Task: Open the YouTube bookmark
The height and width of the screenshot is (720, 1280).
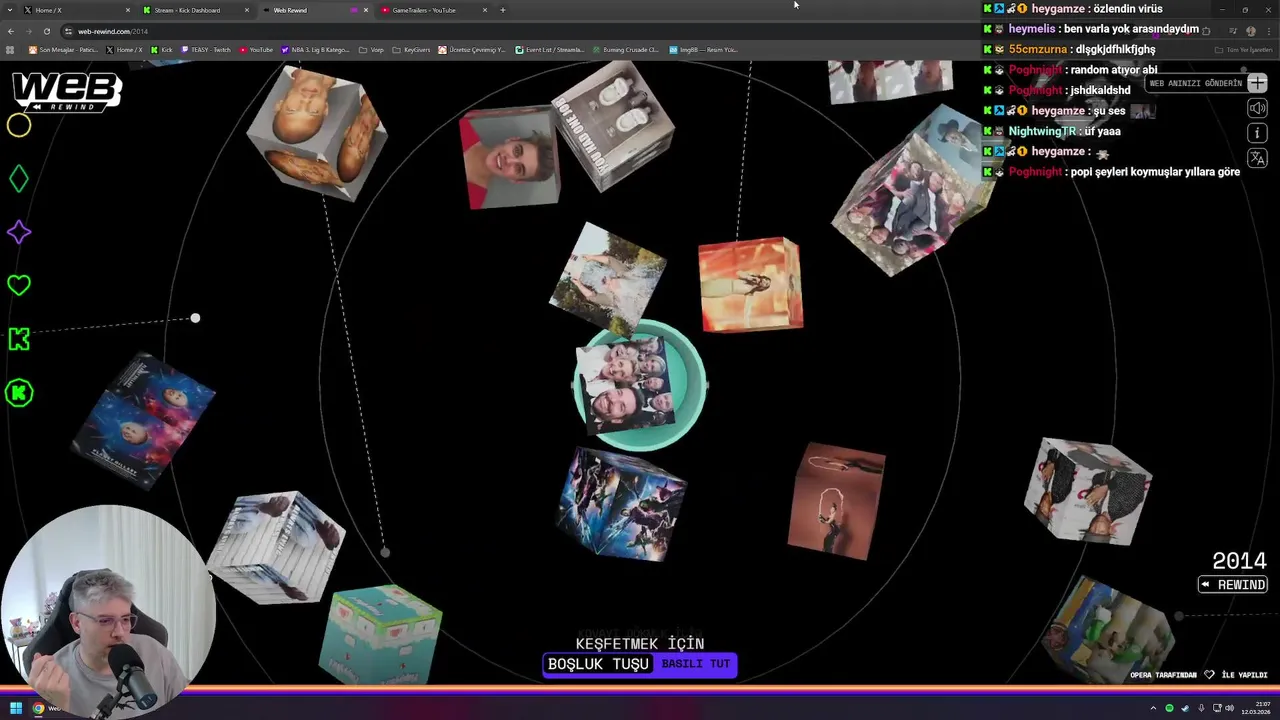Action: click(256, 49)
